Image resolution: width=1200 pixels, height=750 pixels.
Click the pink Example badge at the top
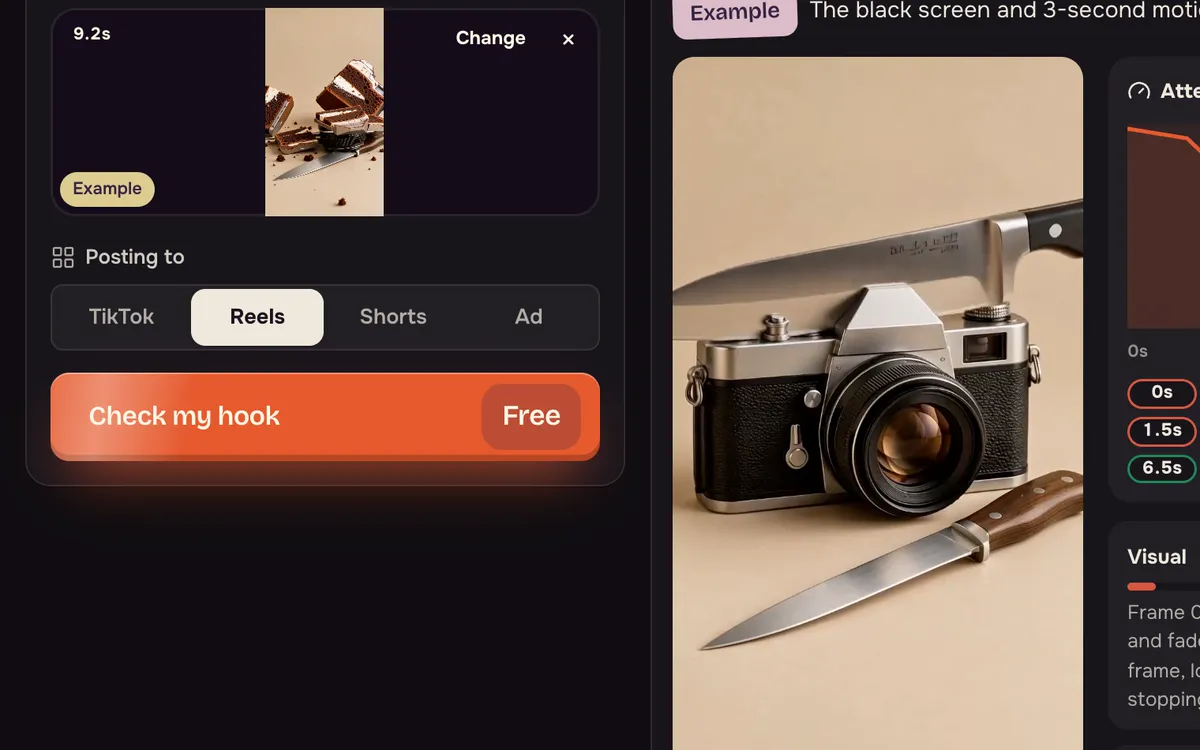[735, 13]
